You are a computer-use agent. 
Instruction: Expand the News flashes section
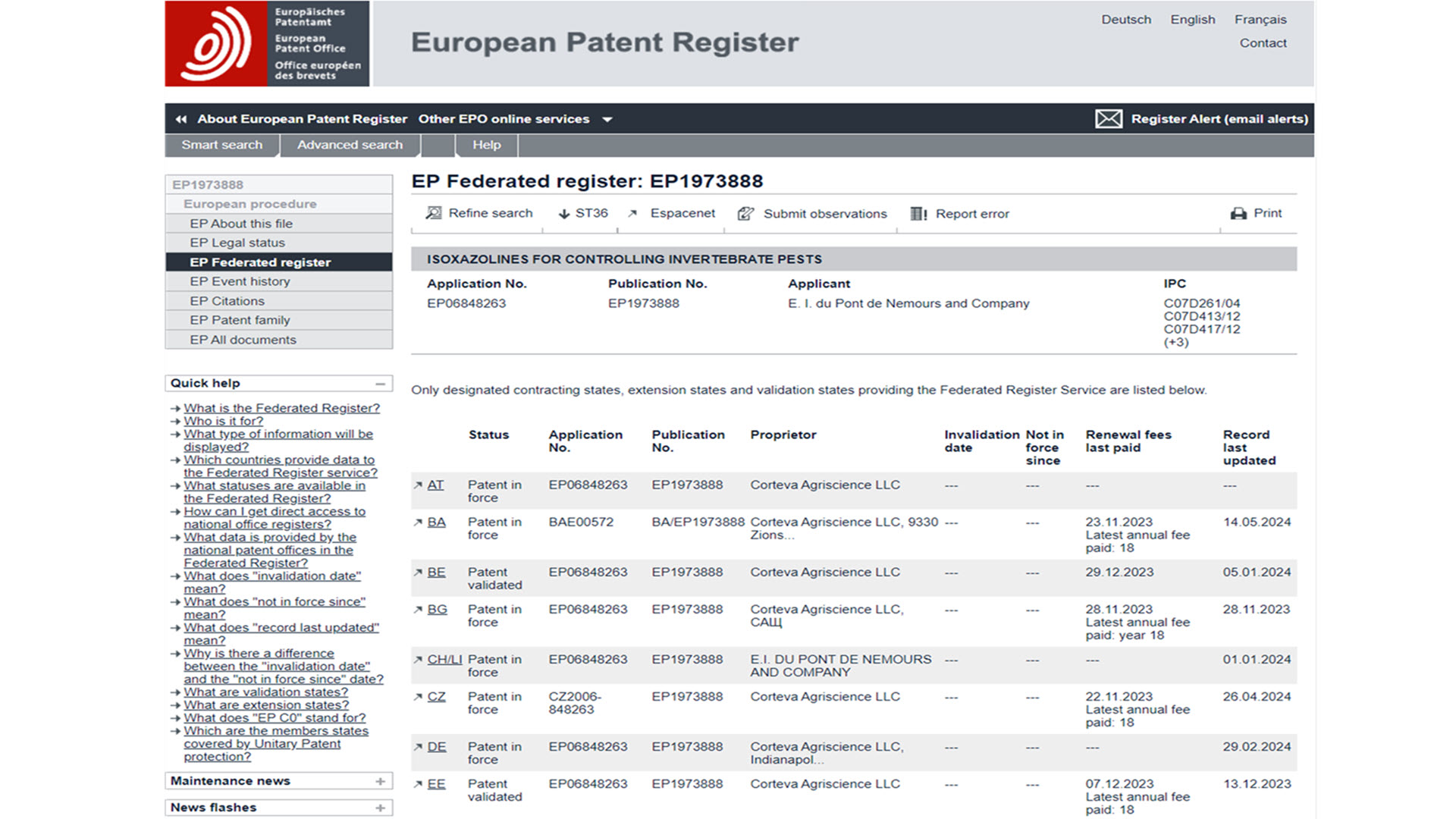point(381,807)
